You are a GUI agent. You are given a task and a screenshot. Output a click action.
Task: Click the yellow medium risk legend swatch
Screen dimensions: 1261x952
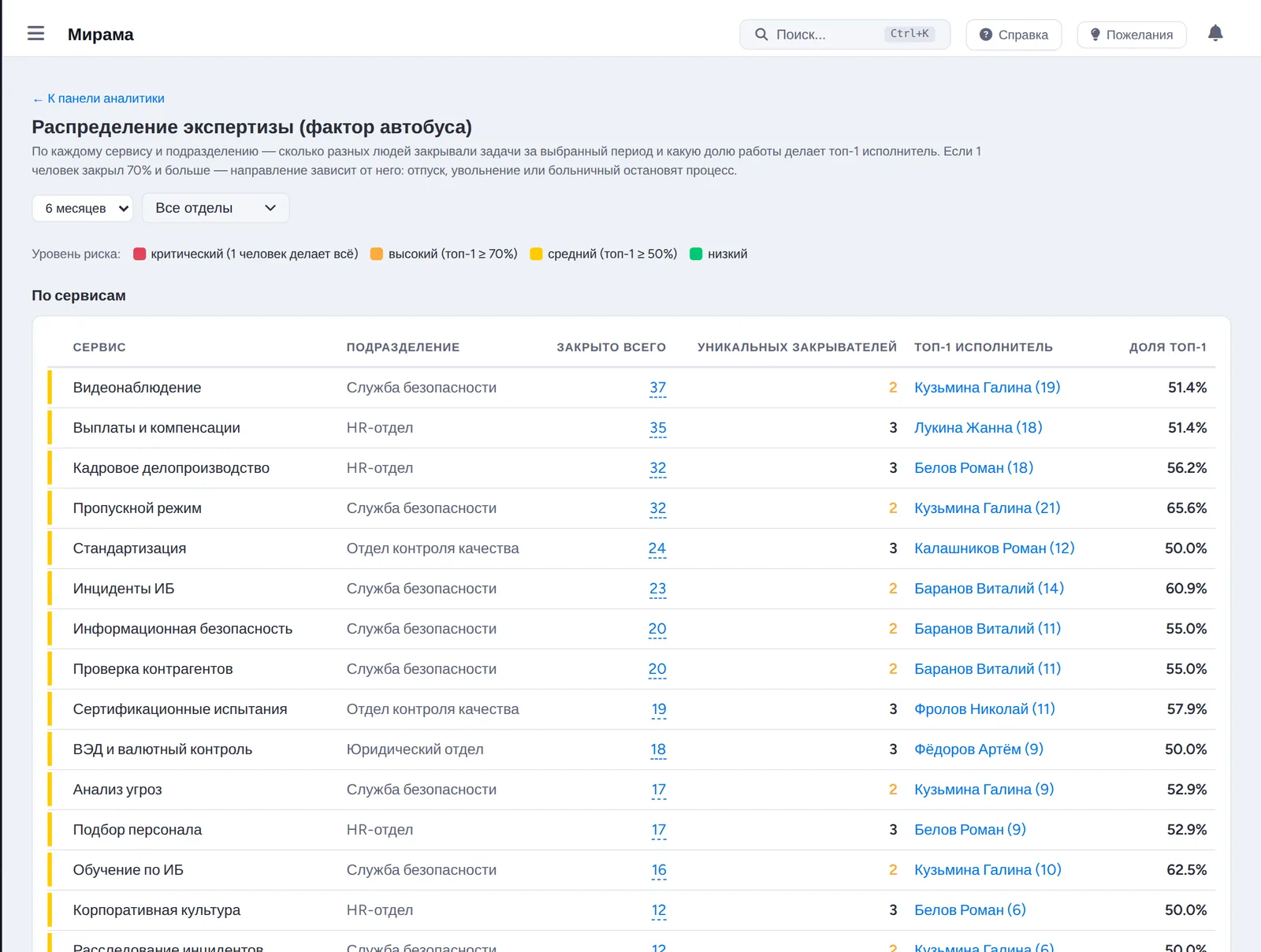[x=536, y=254]
